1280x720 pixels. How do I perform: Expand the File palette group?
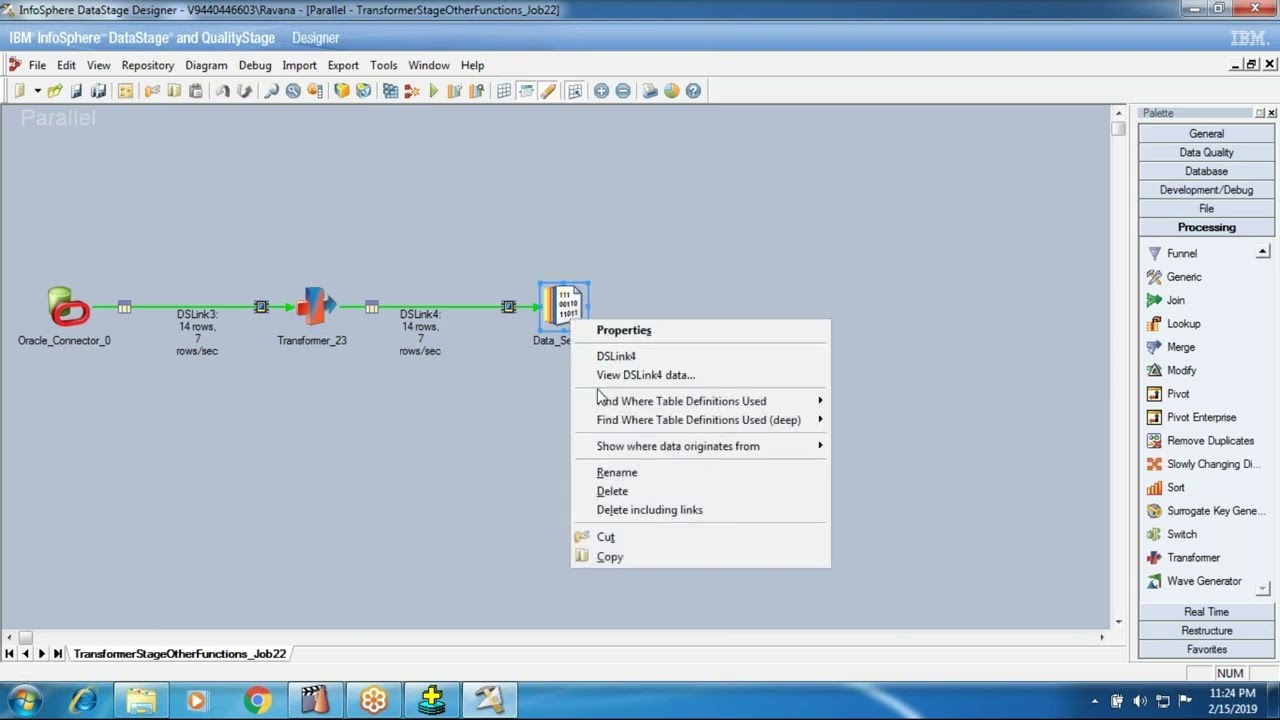(1206, 209)
